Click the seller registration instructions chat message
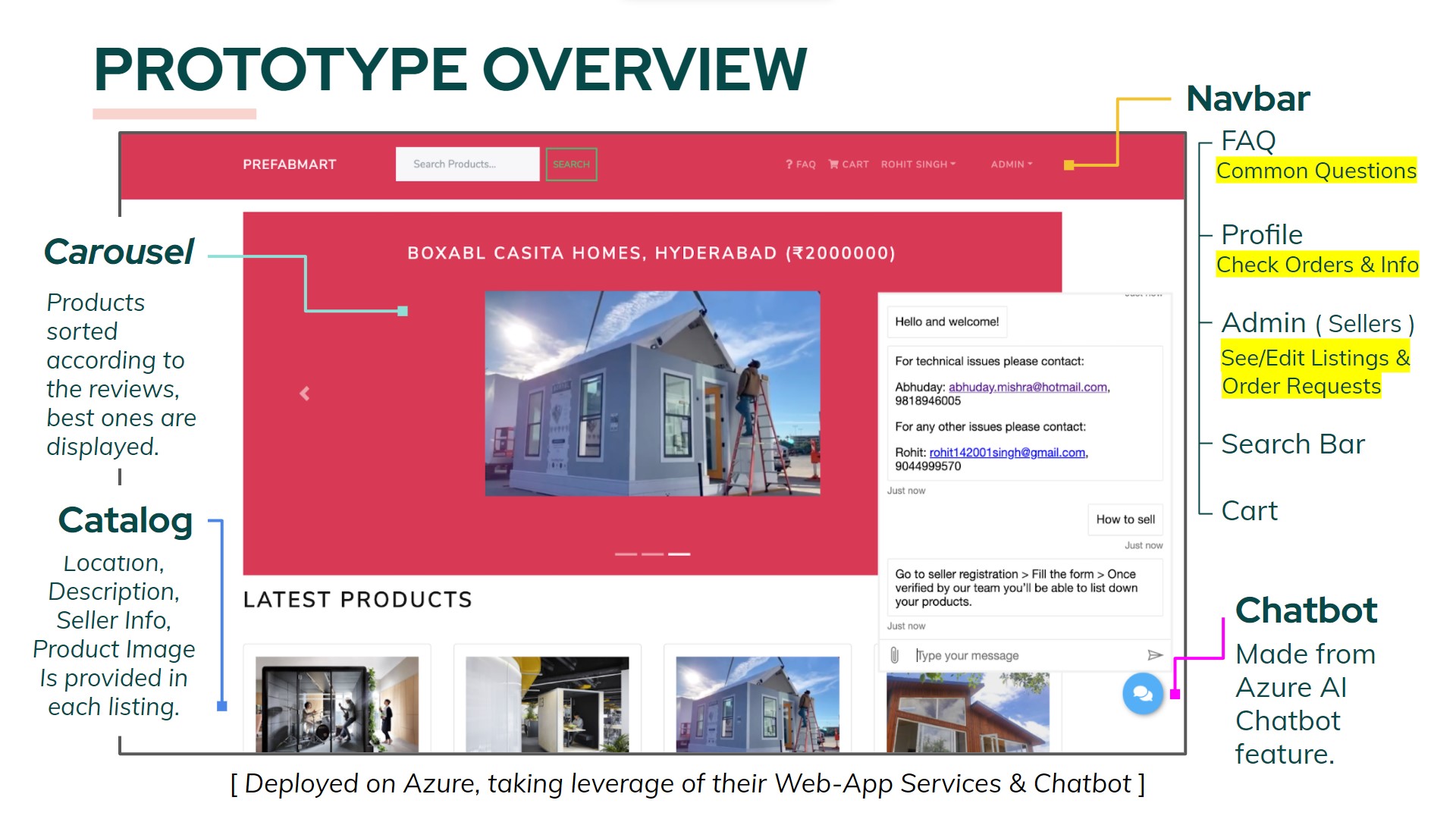 pyautogui.click(x=1025, y=588)
